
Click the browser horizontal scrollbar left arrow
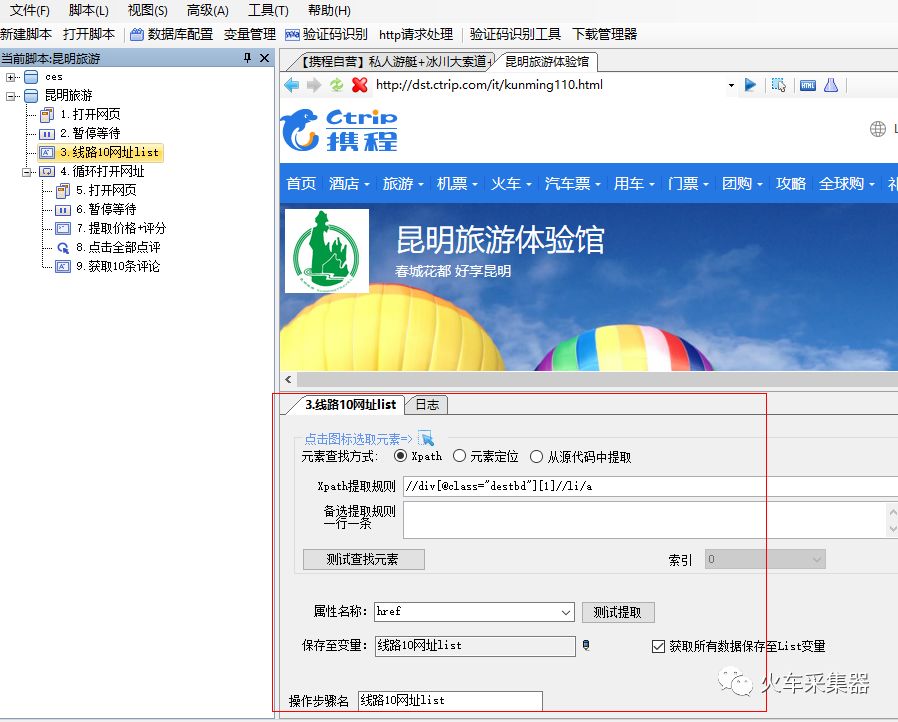click(288, 380)
